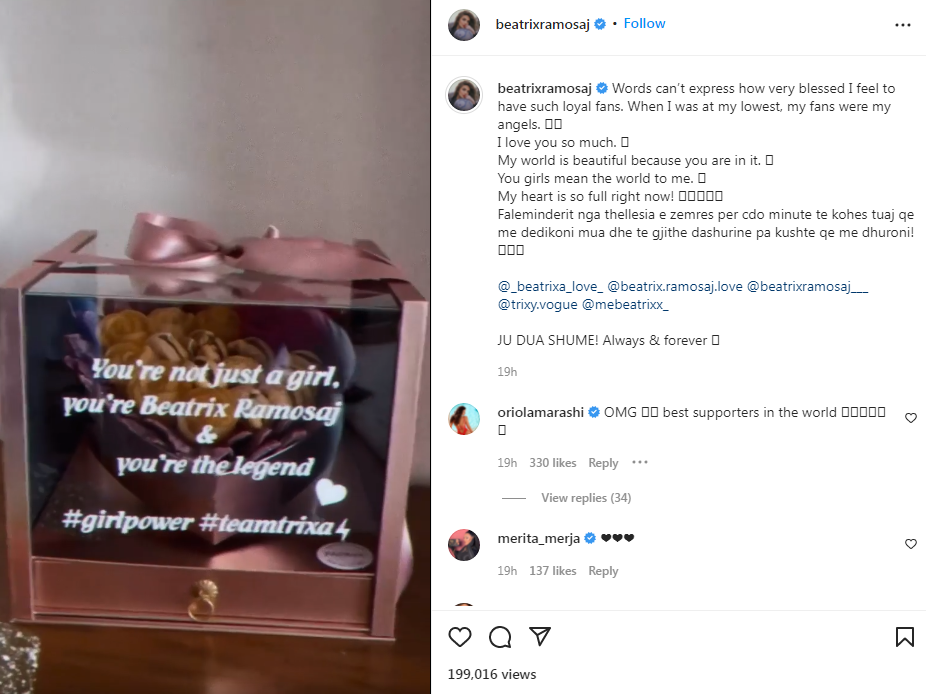Viewport: 926px width, 694px height.
Task: Reply to oriolamarashi's comment
Action: [603, 463]
